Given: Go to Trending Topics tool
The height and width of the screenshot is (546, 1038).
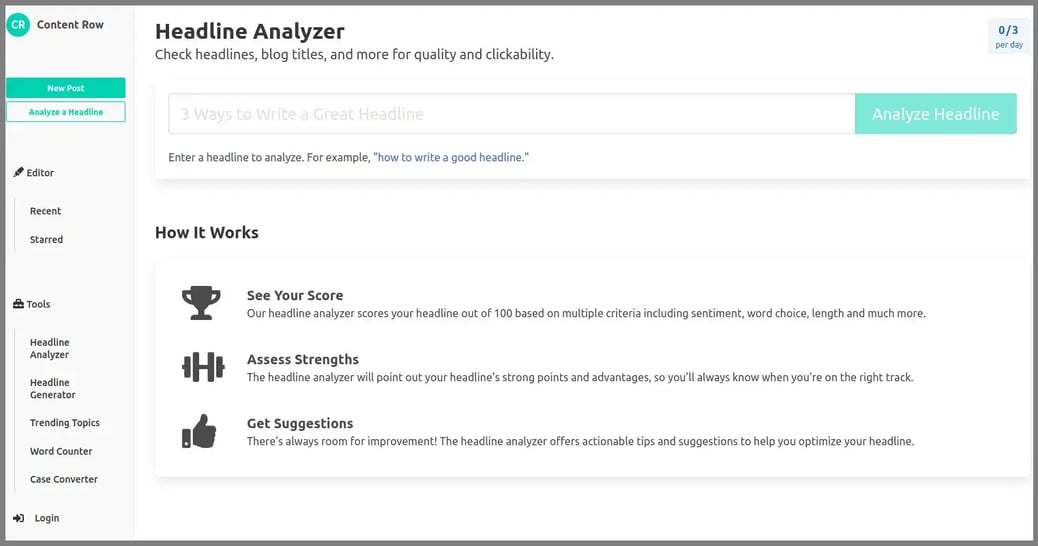Looking at the screenshot, I should (x=65, y=423).
